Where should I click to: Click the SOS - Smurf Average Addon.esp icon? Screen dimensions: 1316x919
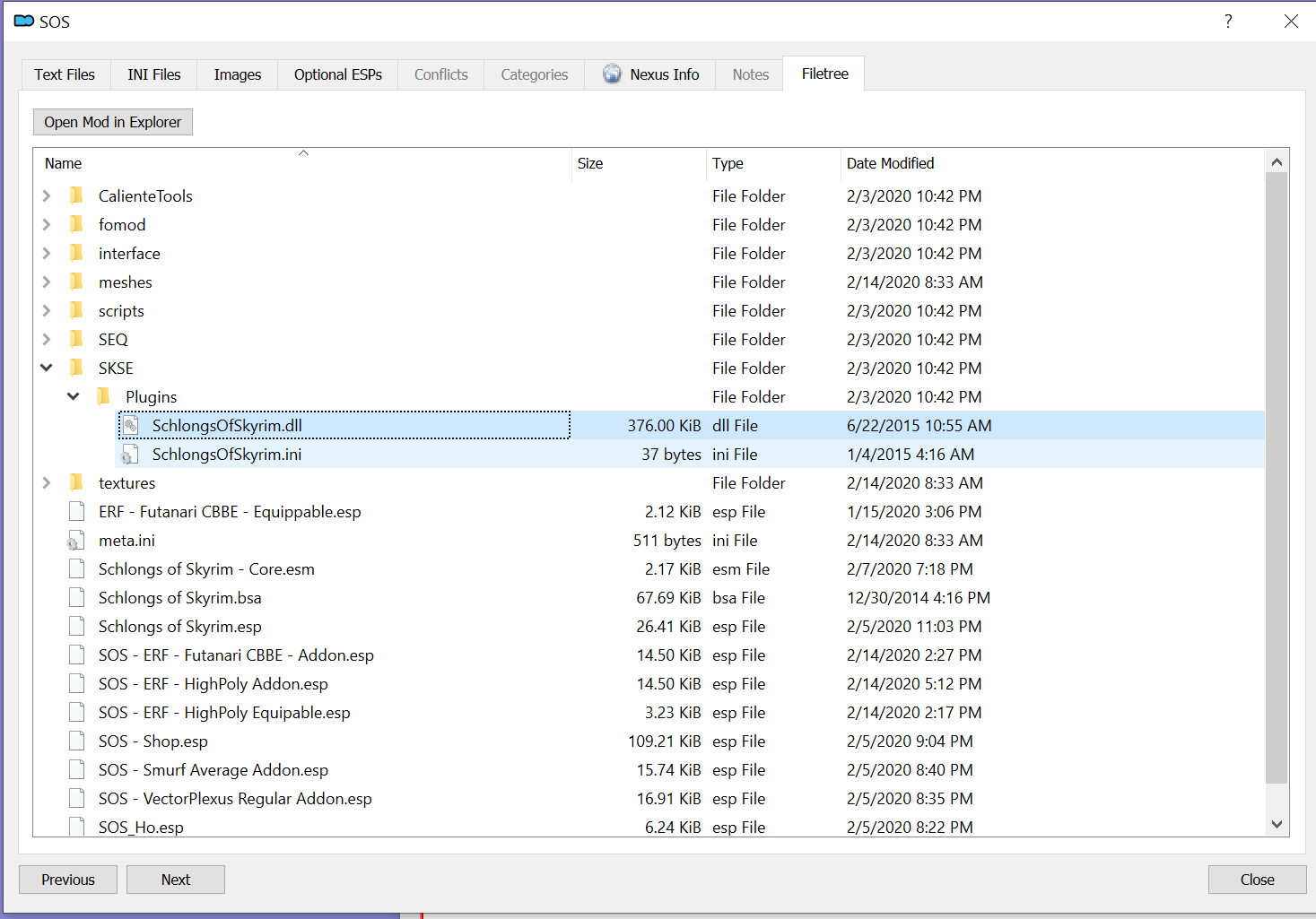76,769
